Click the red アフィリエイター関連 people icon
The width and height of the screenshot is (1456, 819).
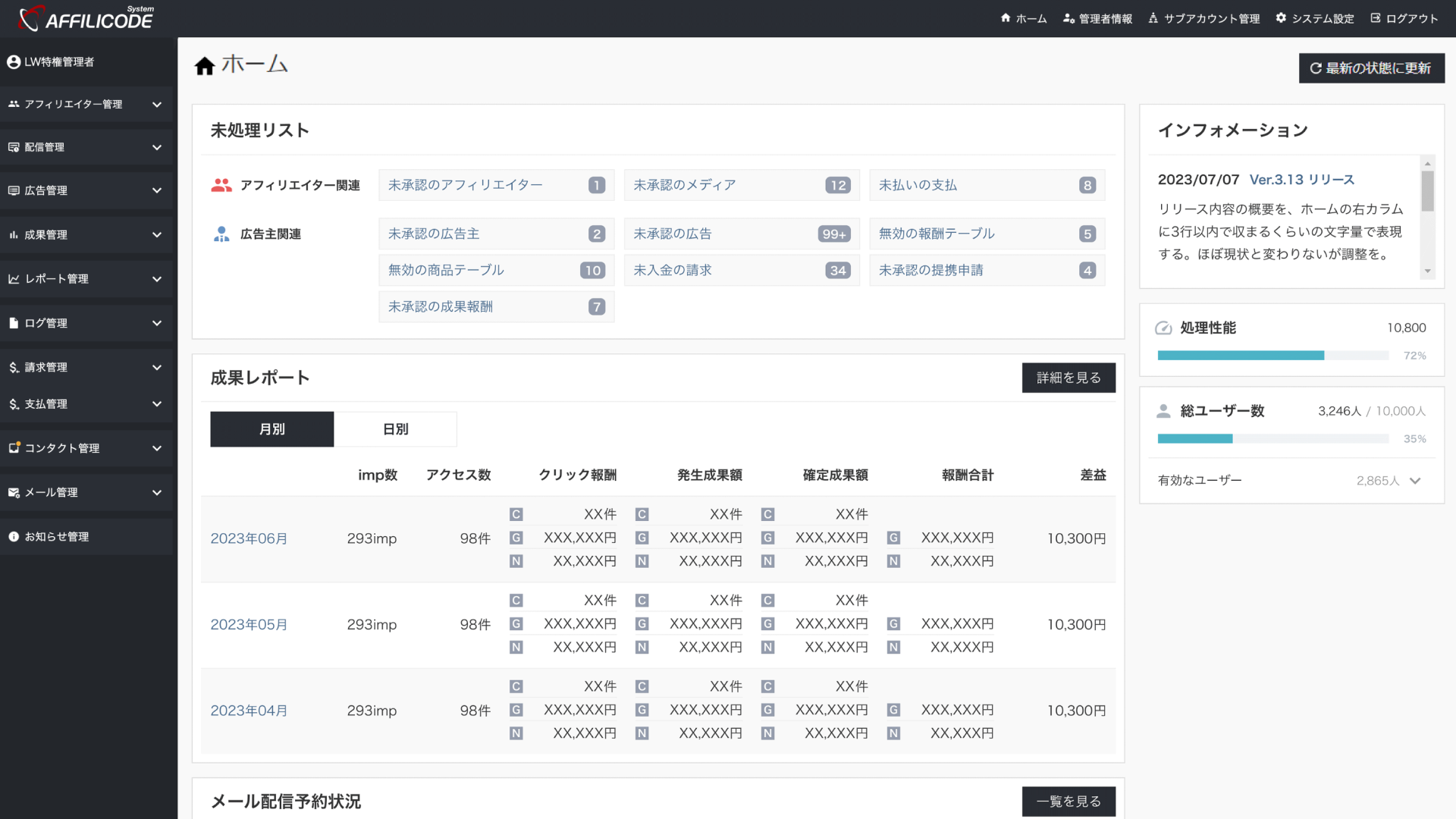click(221, 185)
